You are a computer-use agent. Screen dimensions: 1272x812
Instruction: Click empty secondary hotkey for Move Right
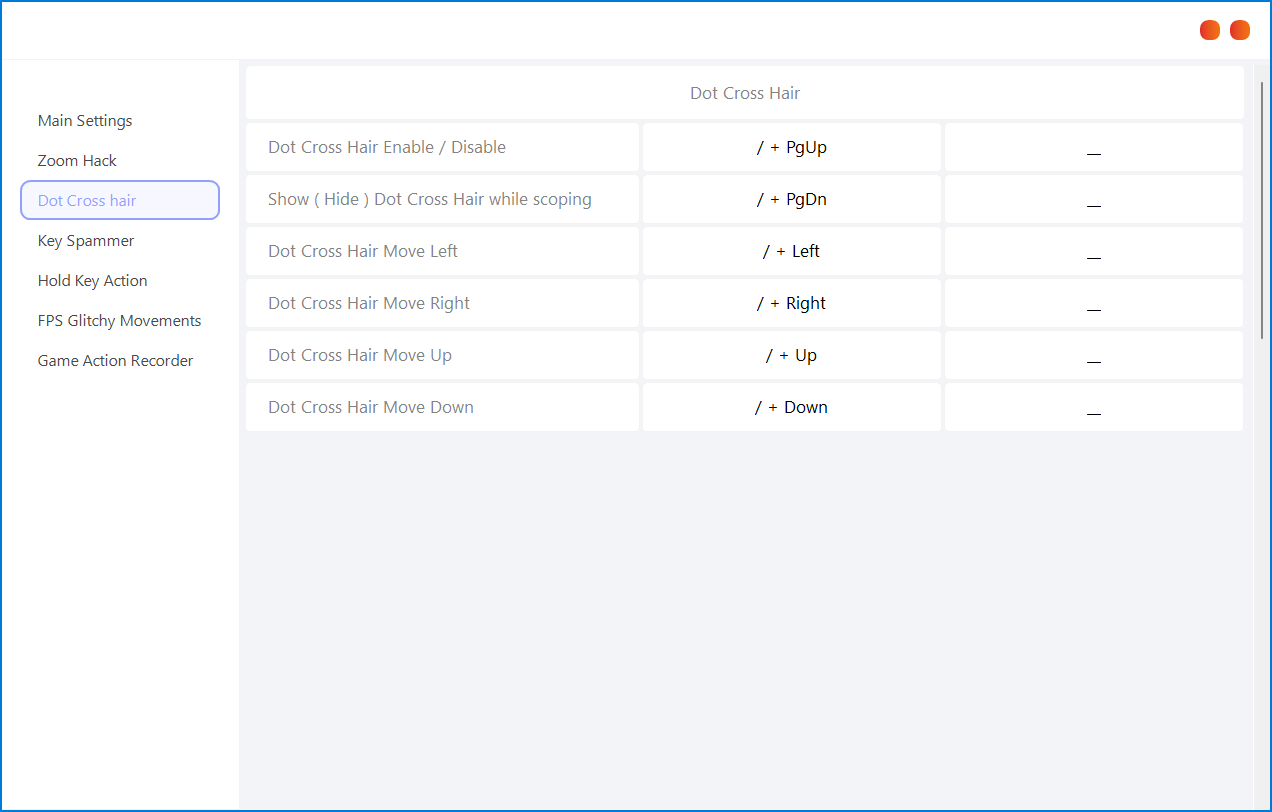point(1093,303)
